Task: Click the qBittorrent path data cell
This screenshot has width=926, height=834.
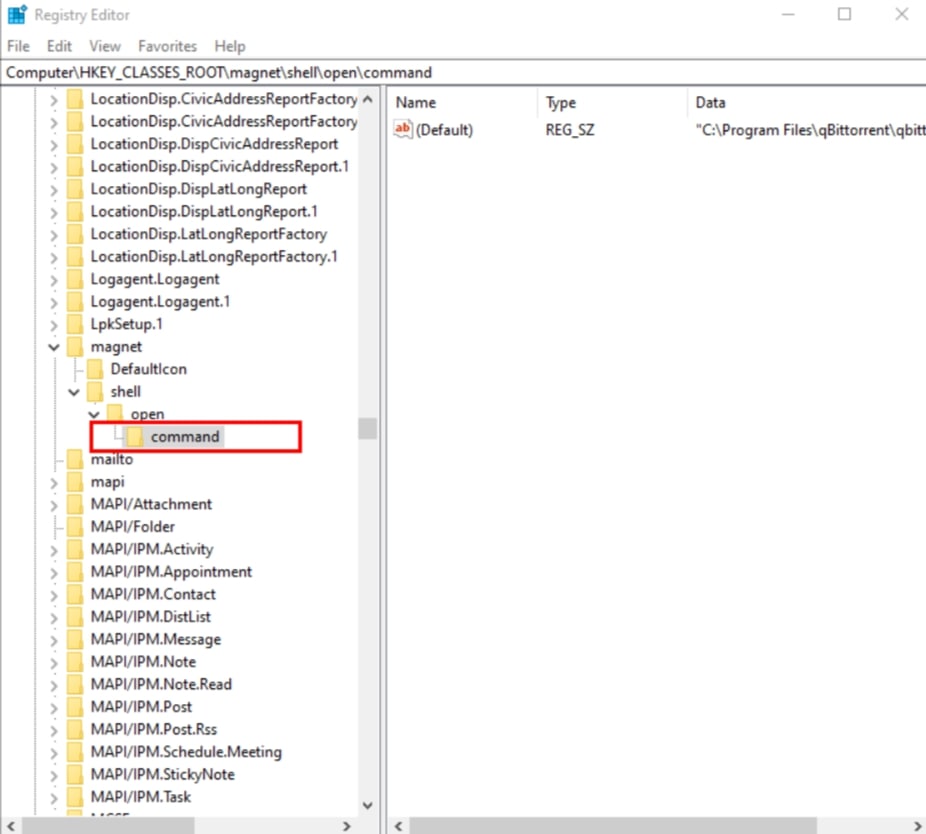Action: (x=810, y=130)
